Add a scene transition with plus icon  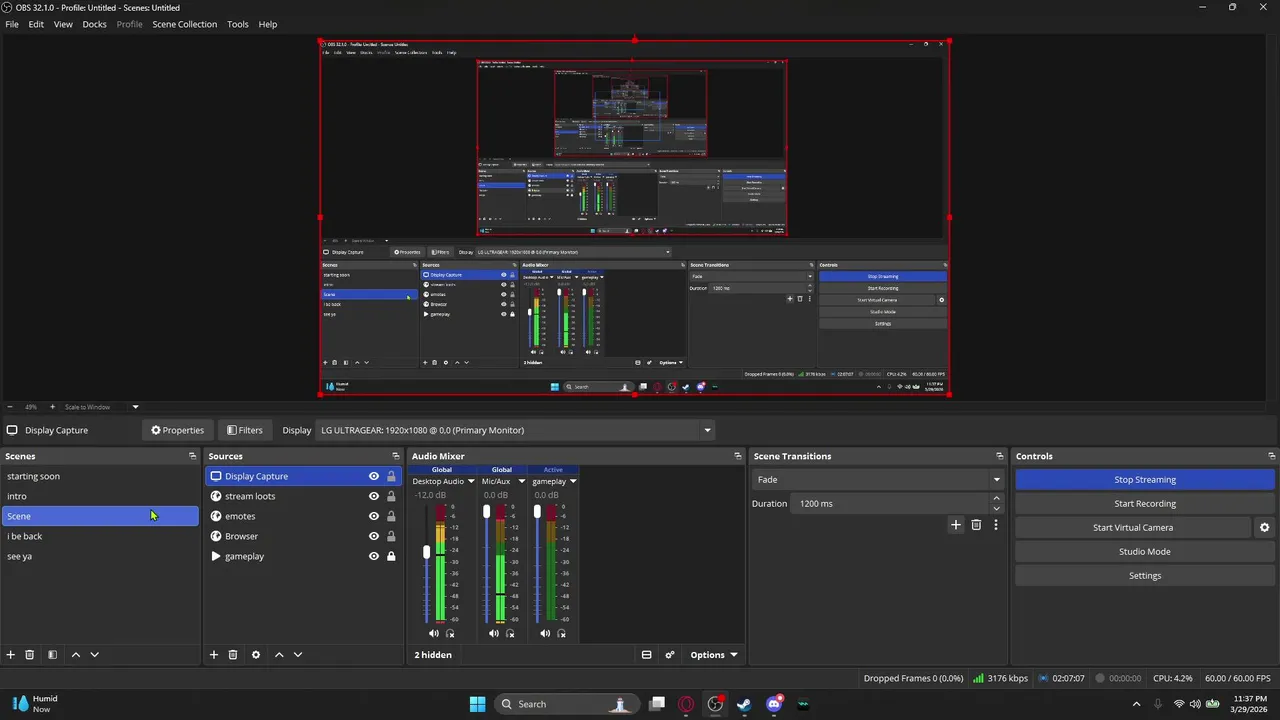pyautogui.click(x=956, y=525)
